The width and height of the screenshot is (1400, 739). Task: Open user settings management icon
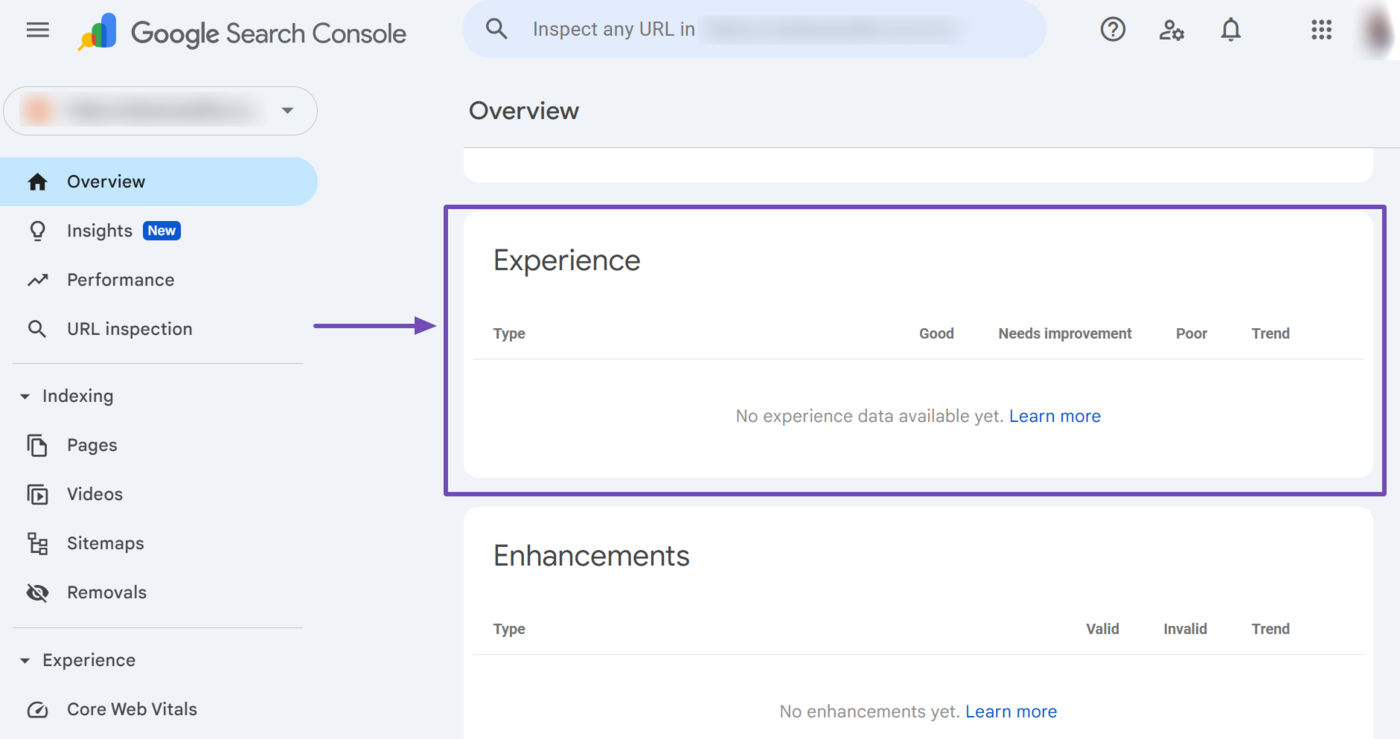coord(1171,30)
